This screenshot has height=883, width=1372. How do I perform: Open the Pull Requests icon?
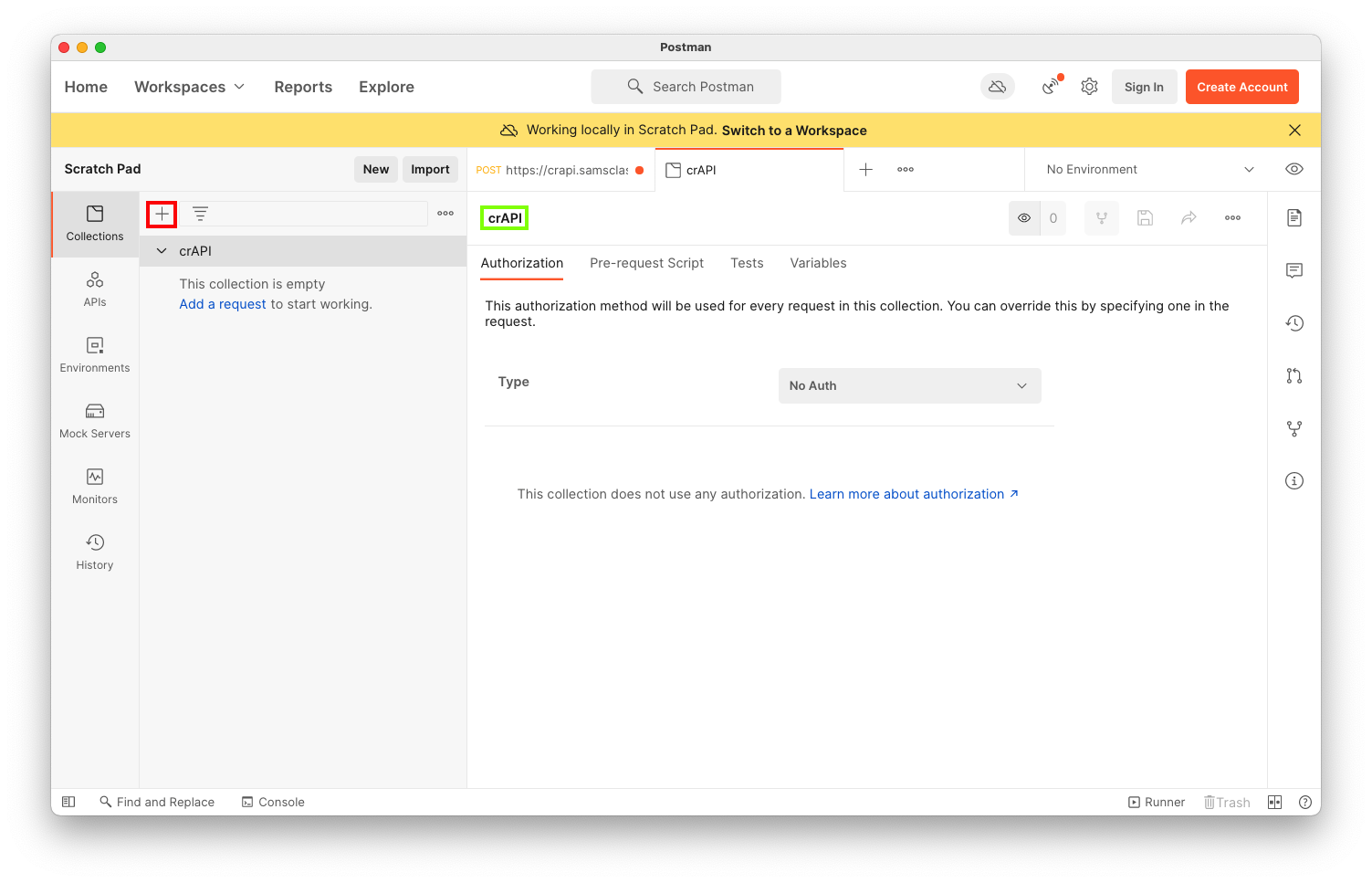1294,375
